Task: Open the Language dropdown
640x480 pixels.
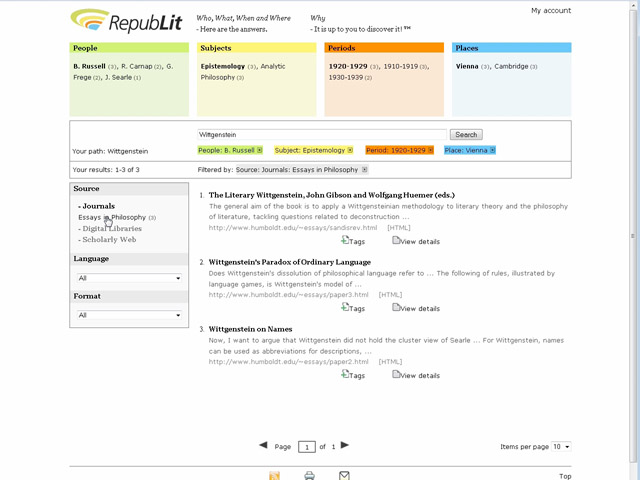Action: pyautogui.click(x=129, y=278)
